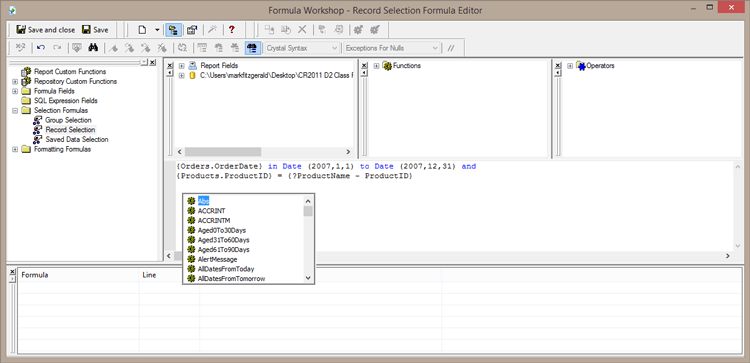
Task: Click the New formula page icon
Action: tap(142, 30)
